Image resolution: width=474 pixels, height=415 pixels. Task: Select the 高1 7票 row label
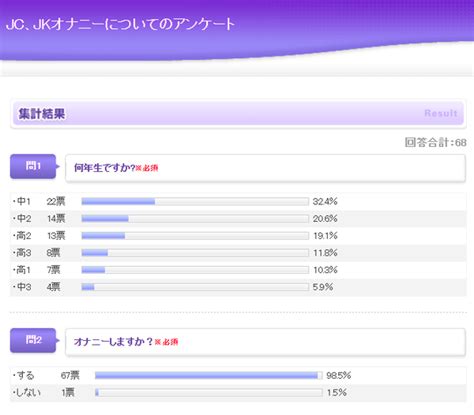(x=36, y=270)
